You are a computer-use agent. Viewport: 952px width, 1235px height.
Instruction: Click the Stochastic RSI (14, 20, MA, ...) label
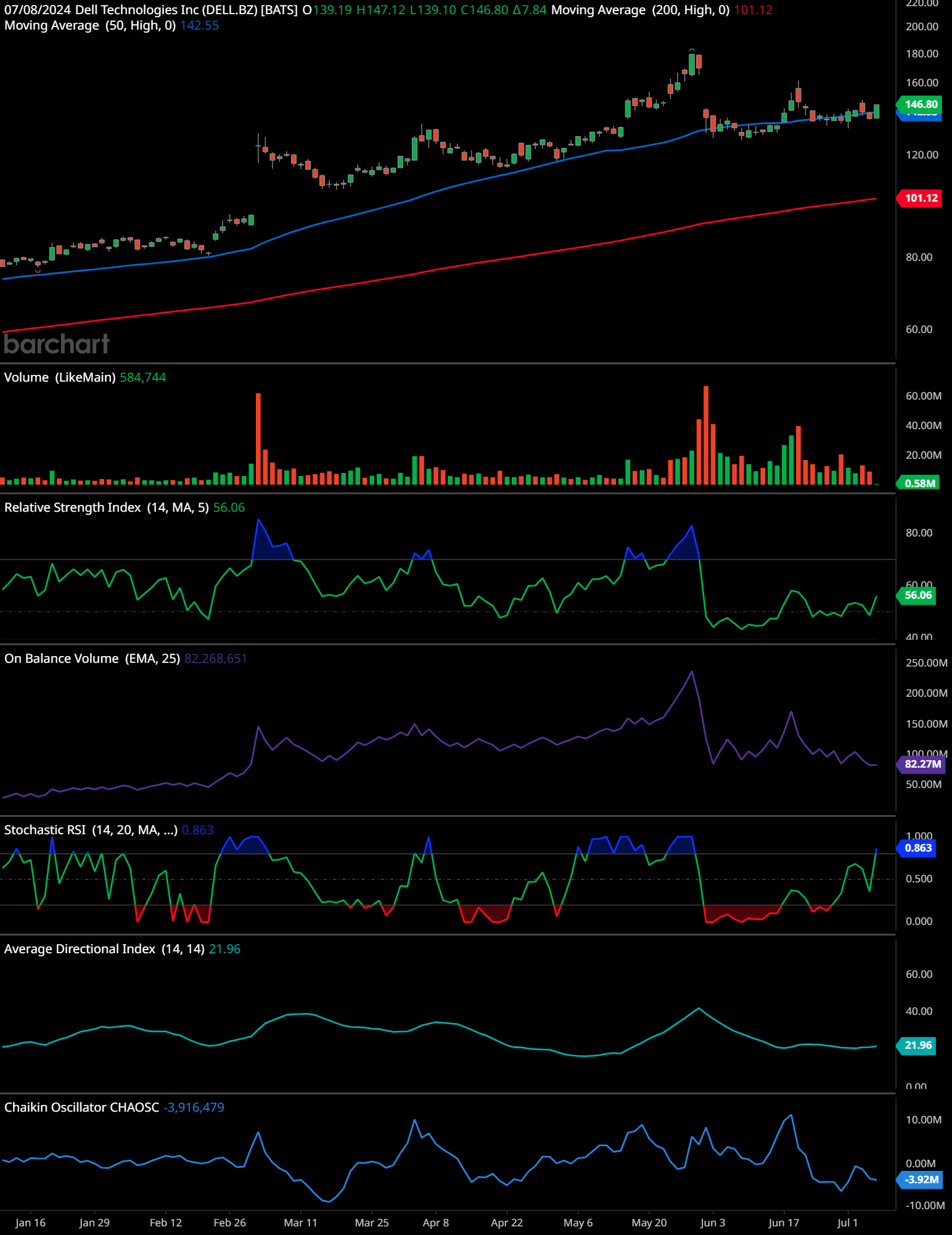[x=91, y=830]
